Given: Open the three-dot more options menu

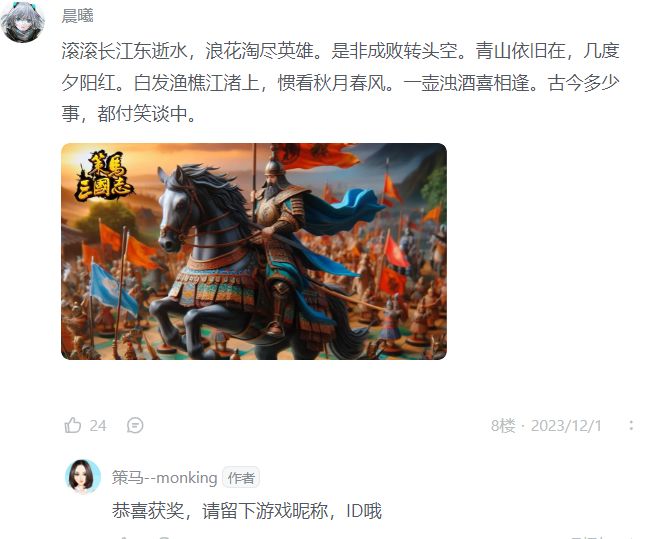Looking at the screenshot, I should [631, 425].
